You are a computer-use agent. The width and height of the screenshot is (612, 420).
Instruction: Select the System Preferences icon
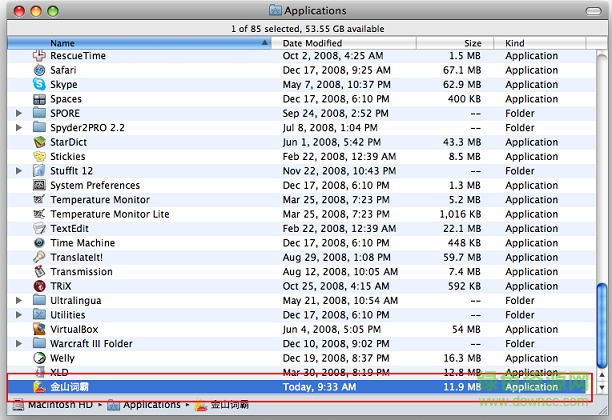click(39, 186)
